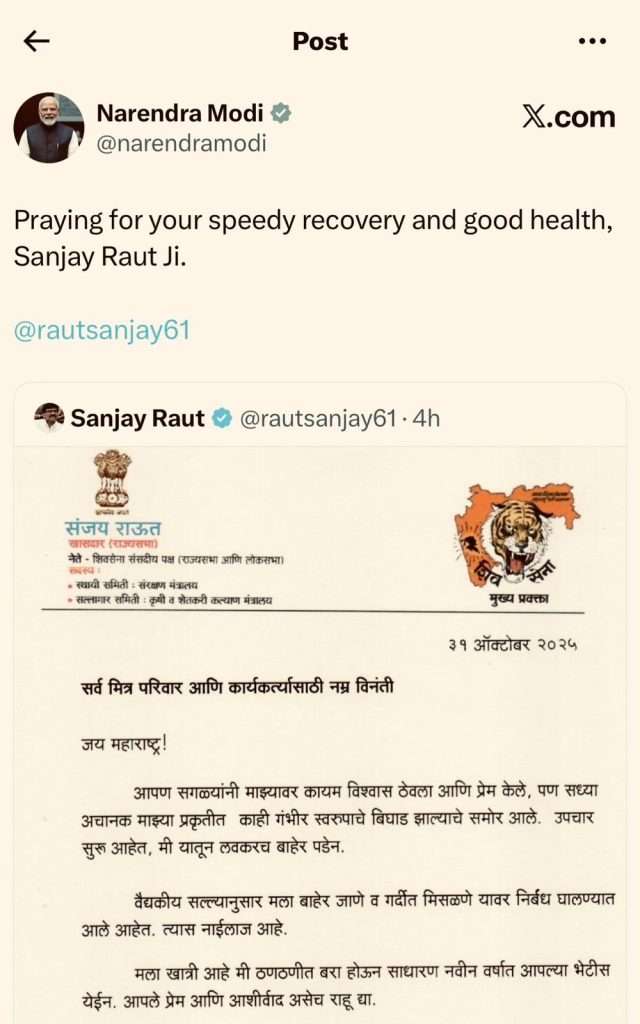Viewport: 640px width, 1024px height.
Task: Open the Narendra Modi display name
Action: coord(180,113)
